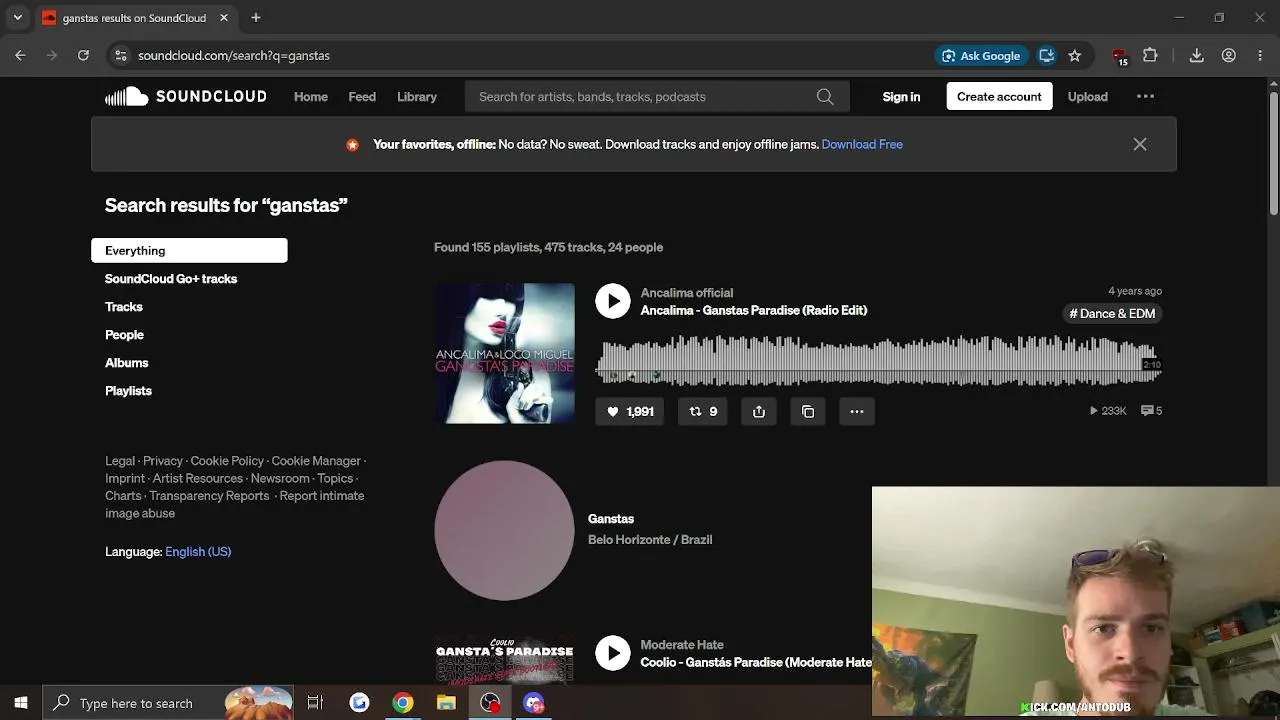Open Chrome downloads
The image size is (1280, 720).
[1196, 56]
